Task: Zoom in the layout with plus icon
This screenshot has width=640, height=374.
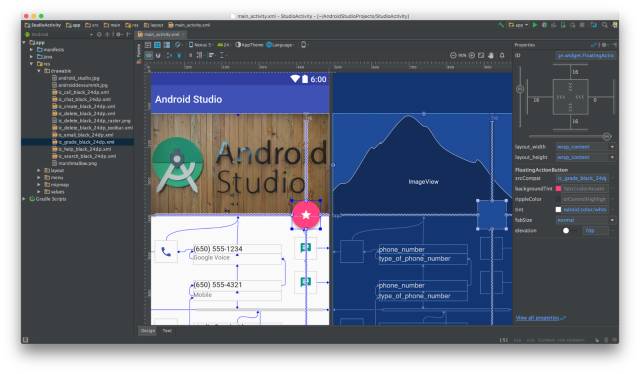Action: [472, 55]
